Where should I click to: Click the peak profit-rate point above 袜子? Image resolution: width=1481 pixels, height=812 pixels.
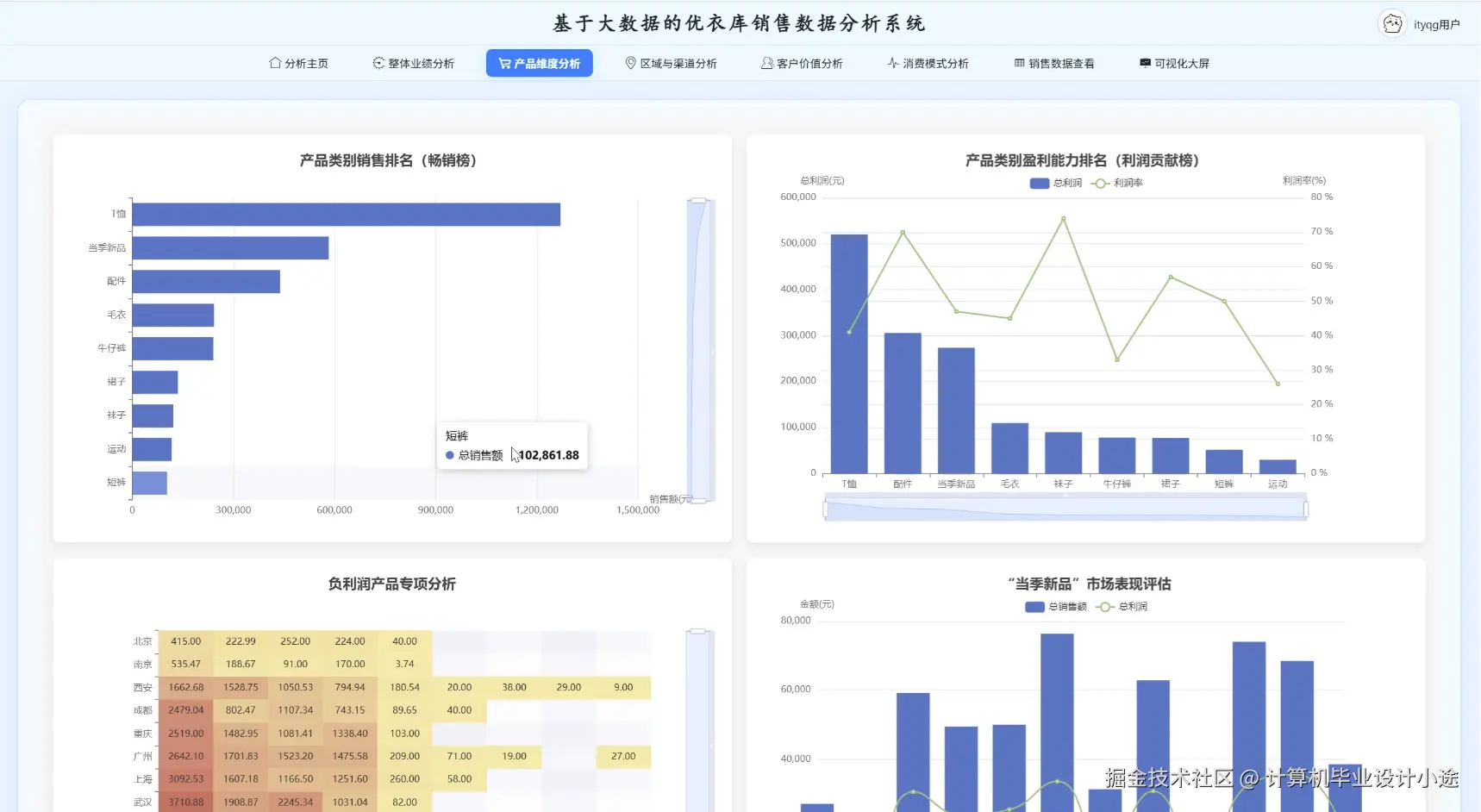point(1063,219)
